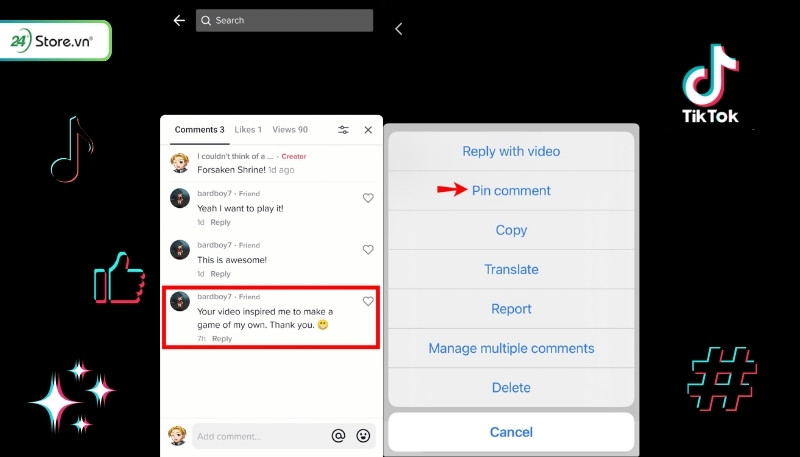
Task: Choose Delete from the action menu
Action: [x=511, y=388]
